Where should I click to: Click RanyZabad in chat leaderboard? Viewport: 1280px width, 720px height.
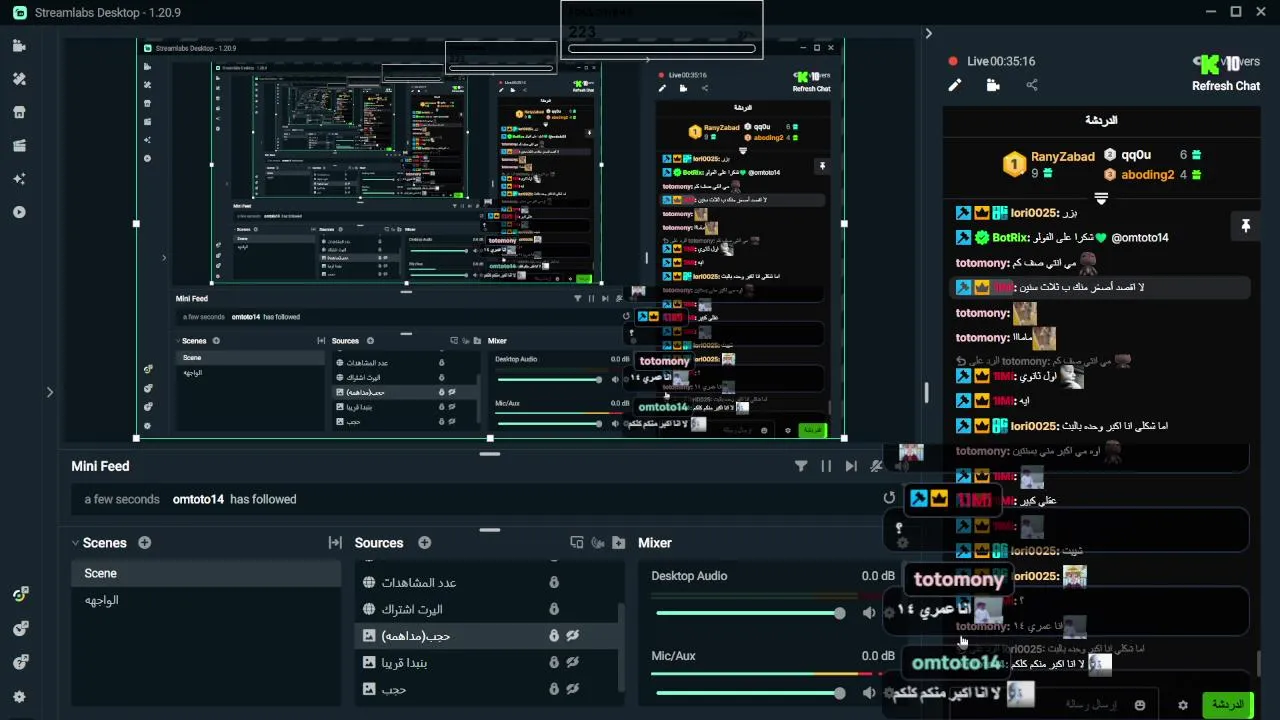click(1062, 157)
